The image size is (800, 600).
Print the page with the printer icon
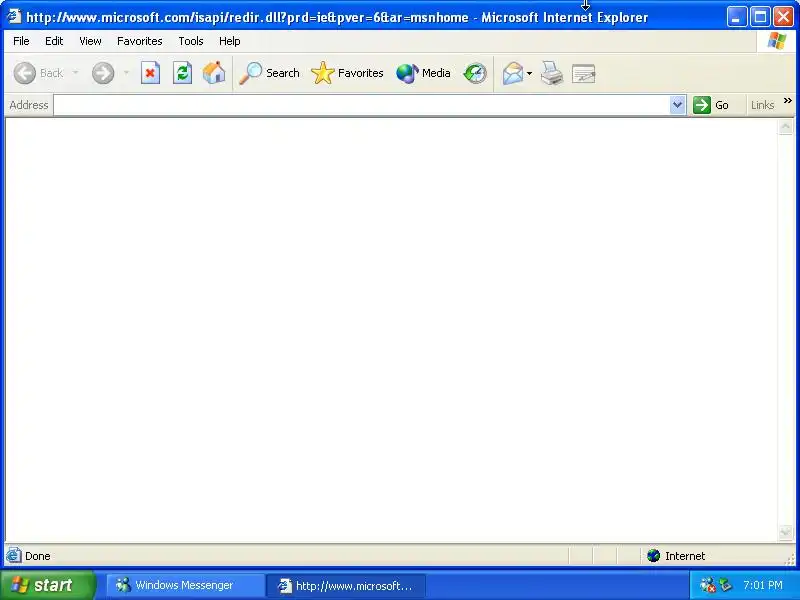pos(552,73)
